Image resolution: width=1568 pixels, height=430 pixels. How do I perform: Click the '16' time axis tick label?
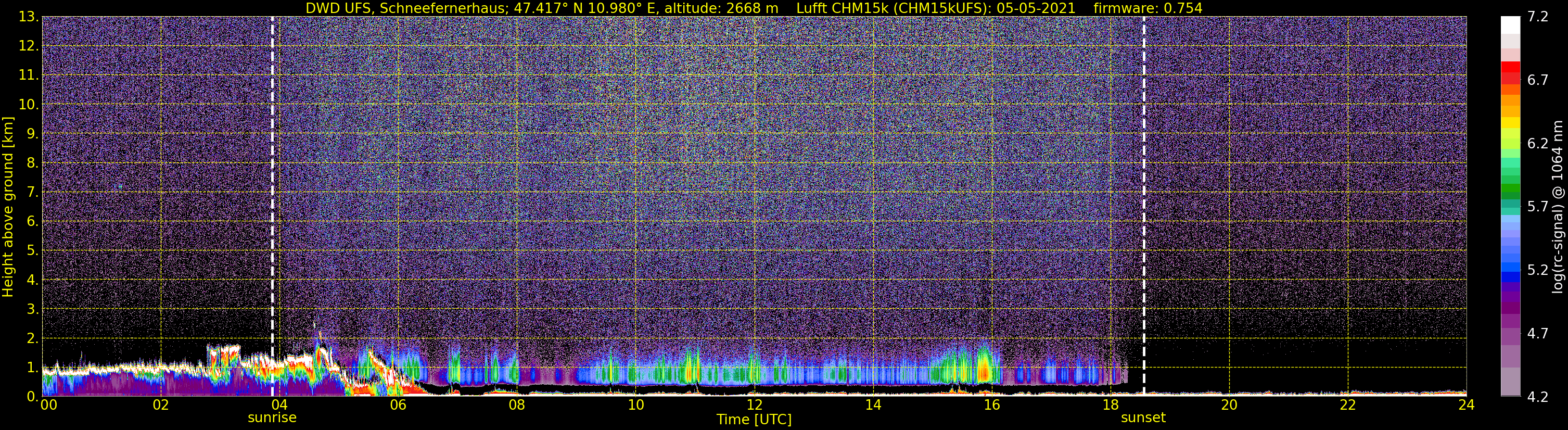point(991,405)
